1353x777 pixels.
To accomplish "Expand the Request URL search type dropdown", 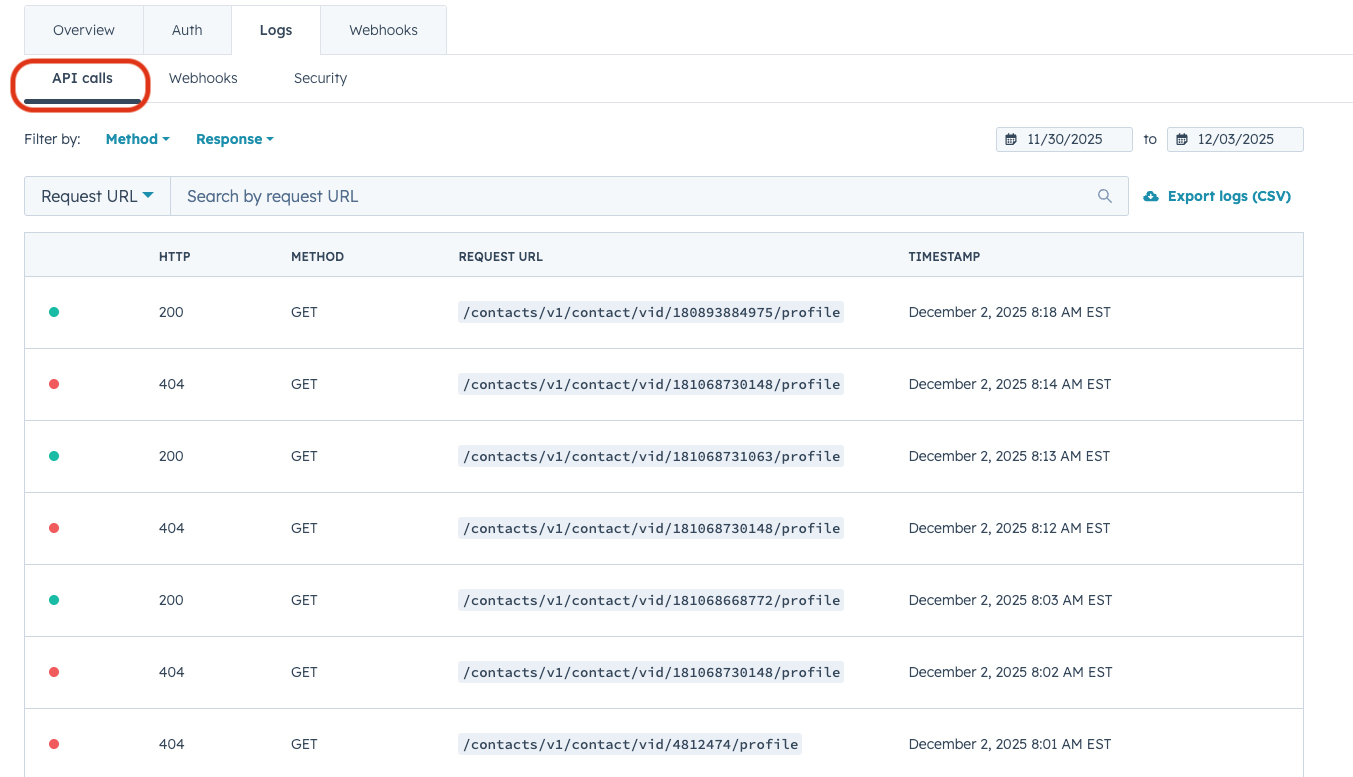I will coord(97,196).
